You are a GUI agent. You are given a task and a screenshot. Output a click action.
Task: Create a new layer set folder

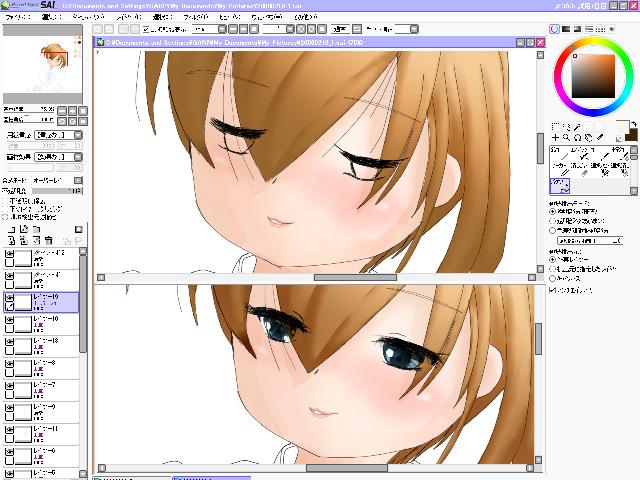36,229
